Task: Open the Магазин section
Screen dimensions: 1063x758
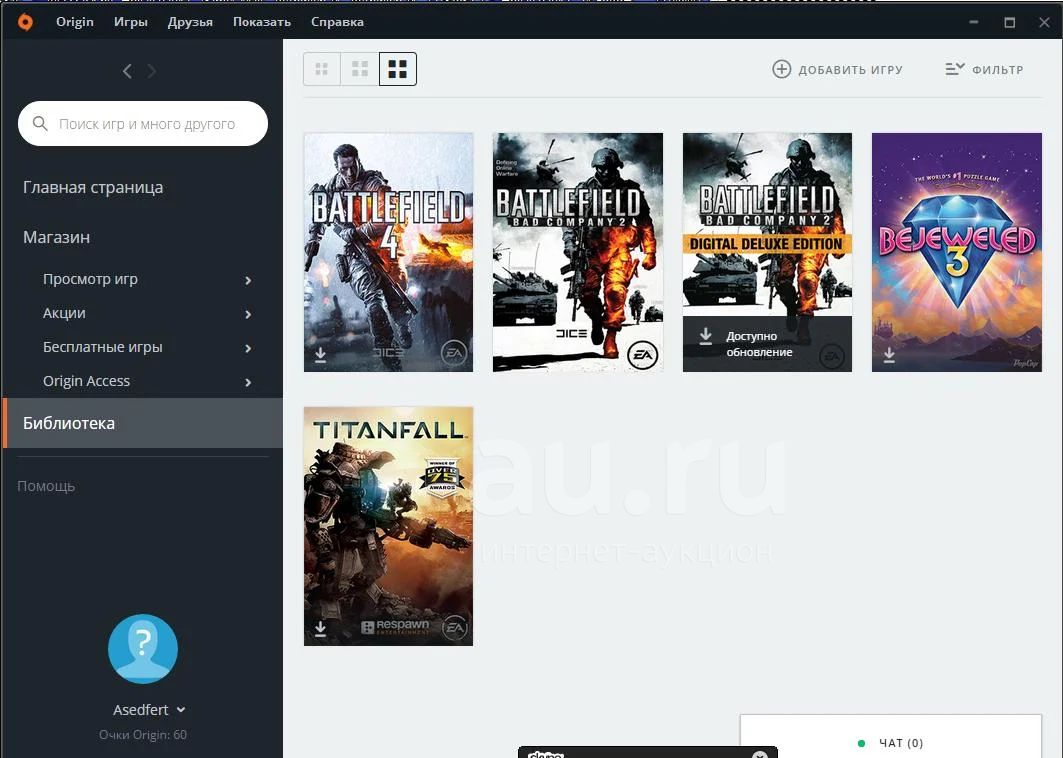Action: [x=56, y=237]
